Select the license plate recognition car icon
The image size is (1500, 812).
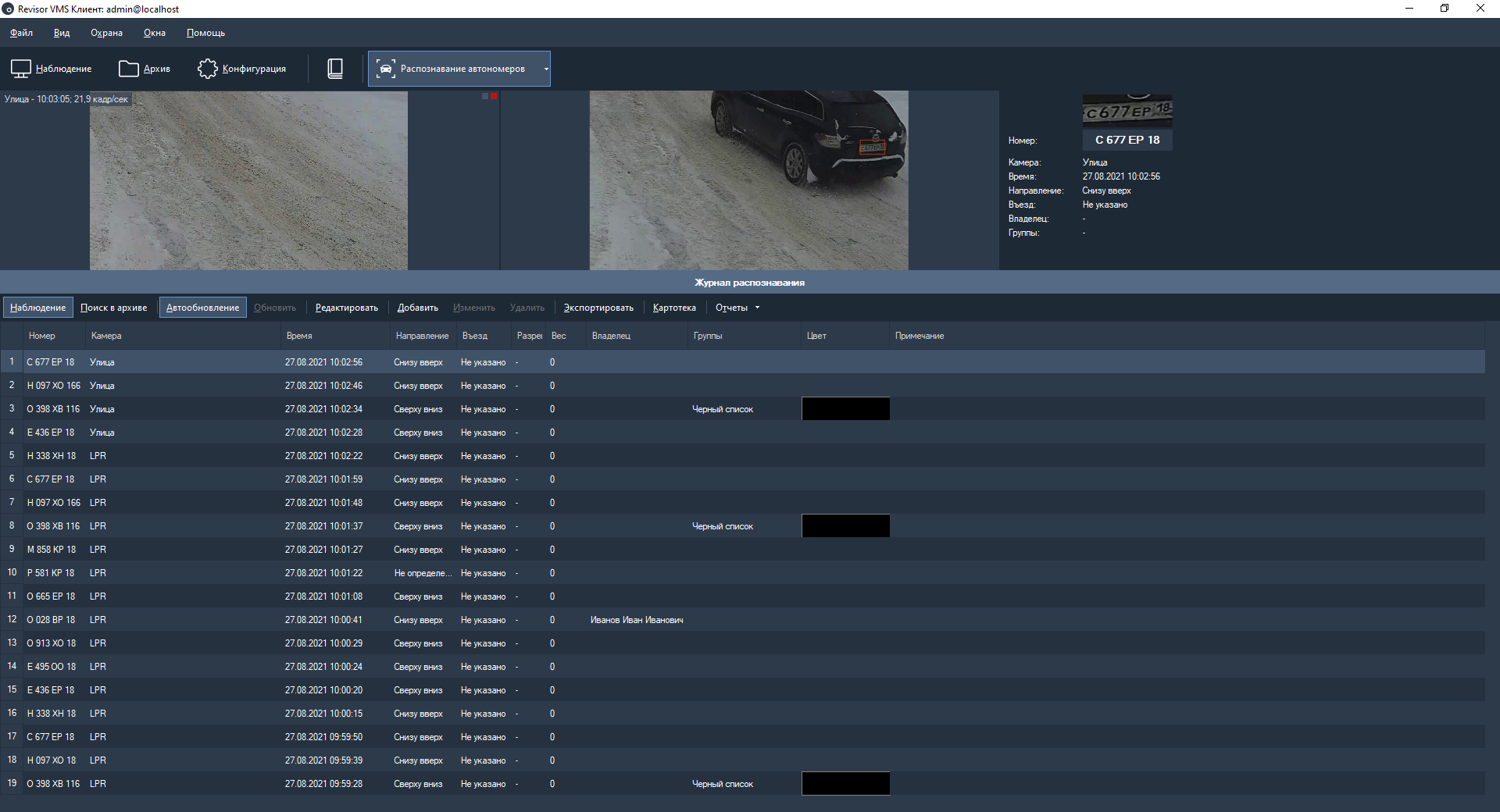pos(386,69)
